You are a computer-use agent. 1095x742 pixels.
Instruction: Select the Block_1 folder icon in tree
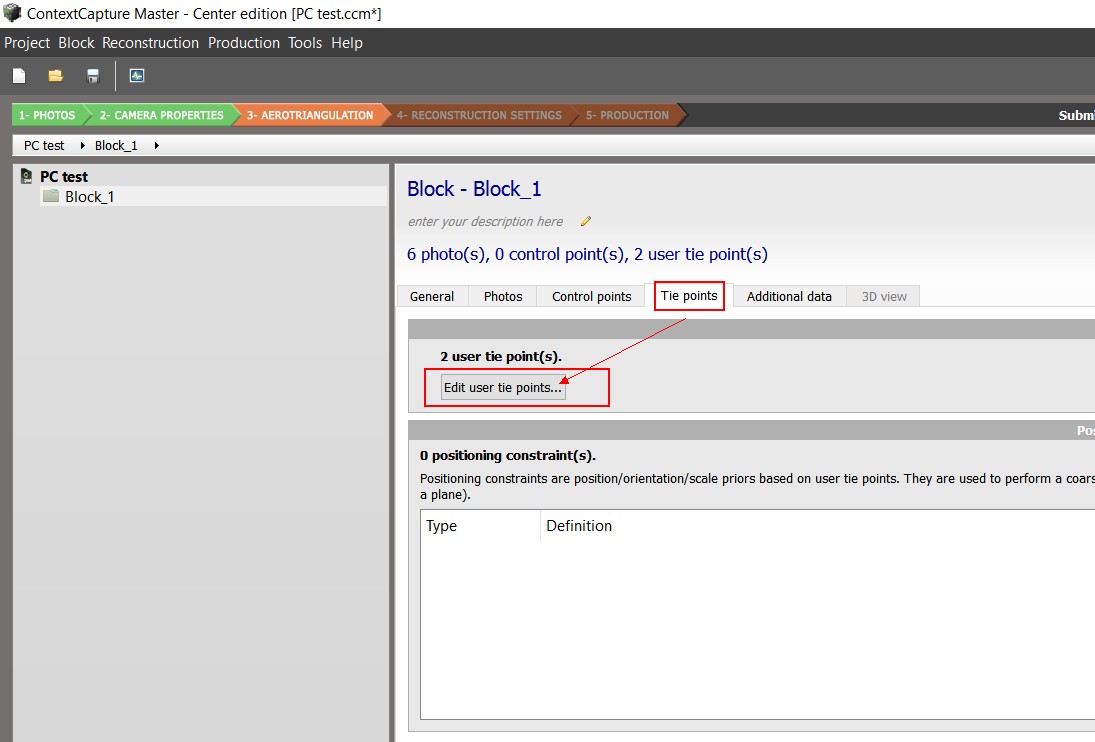click(50, 196)
